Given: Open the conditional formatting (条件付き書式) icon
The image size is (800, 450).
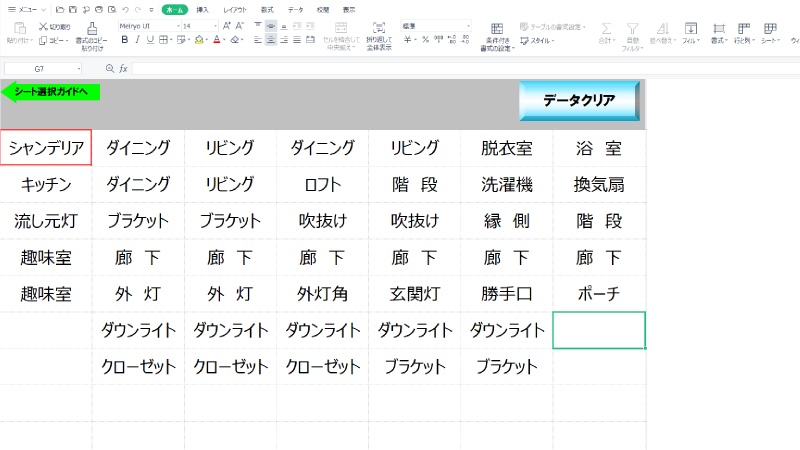Looking at the screenshot, I should [x=497, y=28].
